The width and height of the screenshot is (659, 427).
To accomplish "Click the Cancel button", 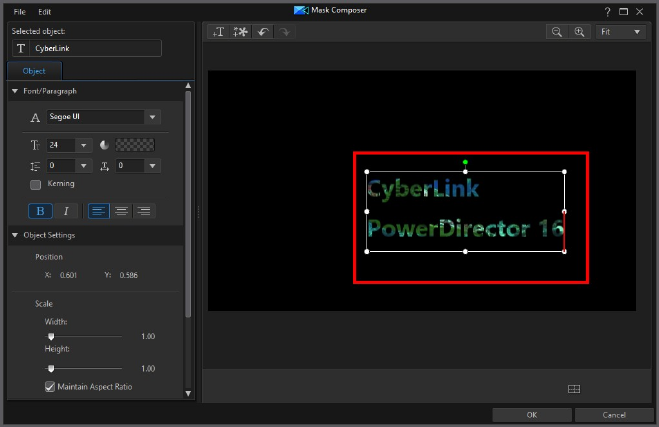I will [614, 415].
